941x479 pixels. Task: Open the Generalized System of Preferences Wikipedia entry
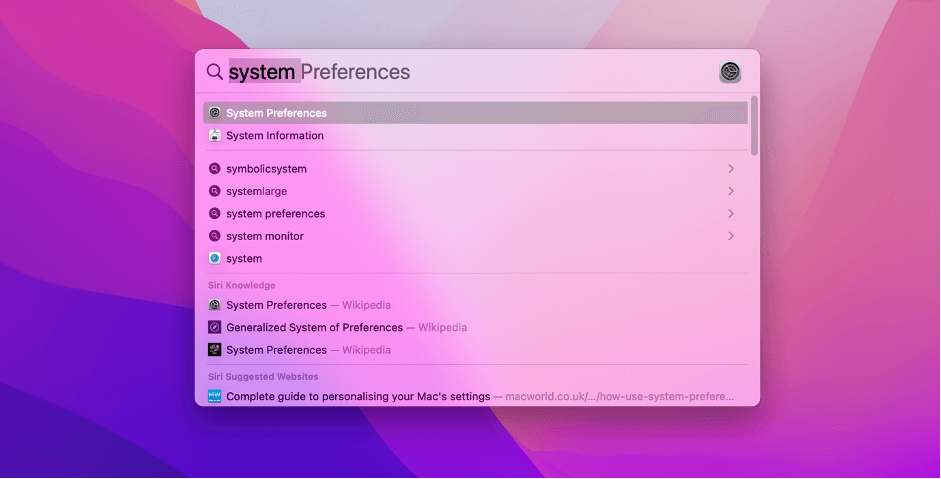314,327
